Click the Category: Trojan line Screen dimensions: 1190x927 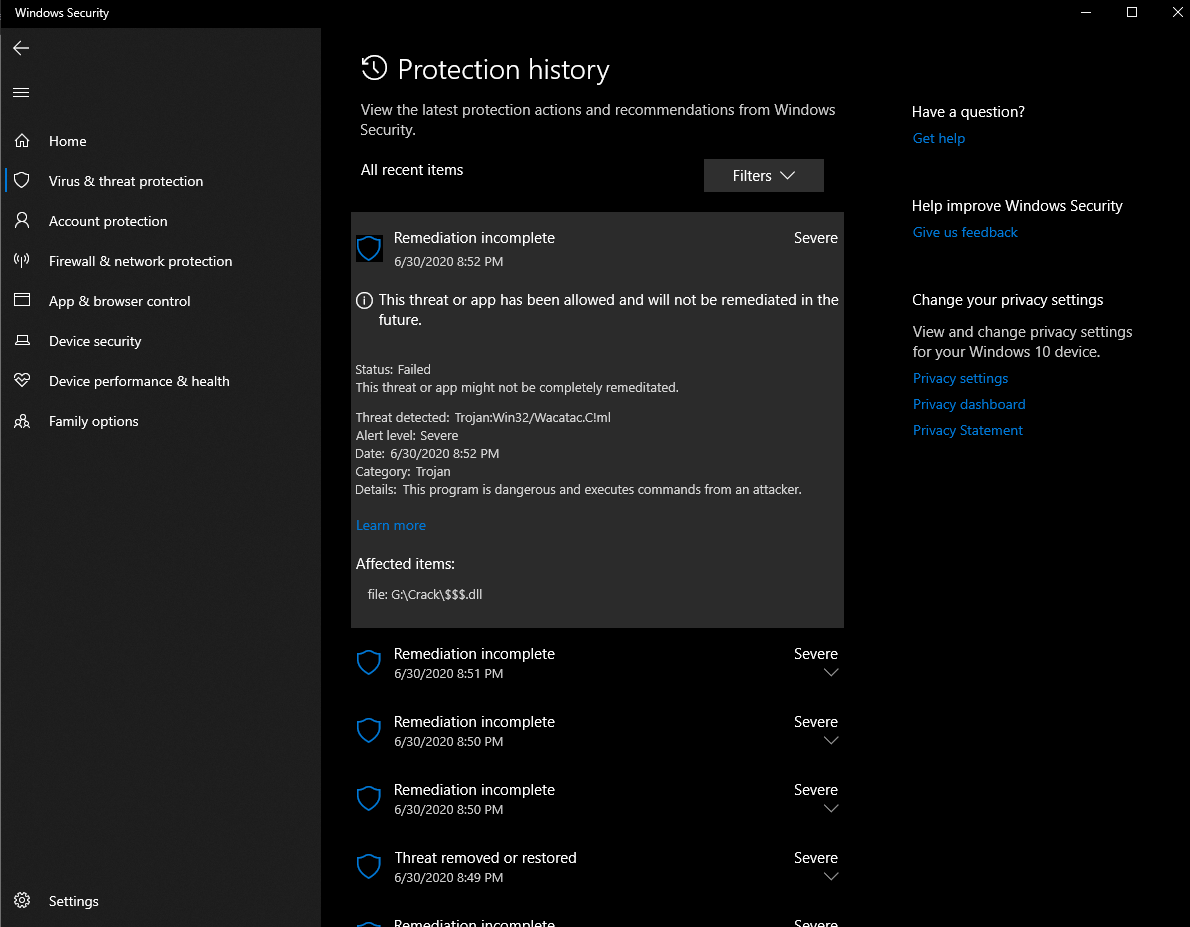pos(403,471)
